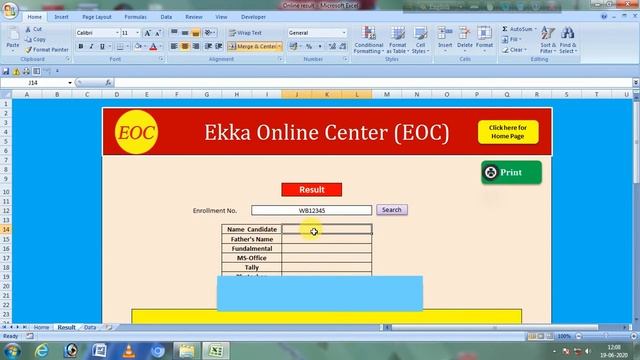Screen dimensions: 640x360
Task: Switch to the Data ribbon tab
Action: 166,17
